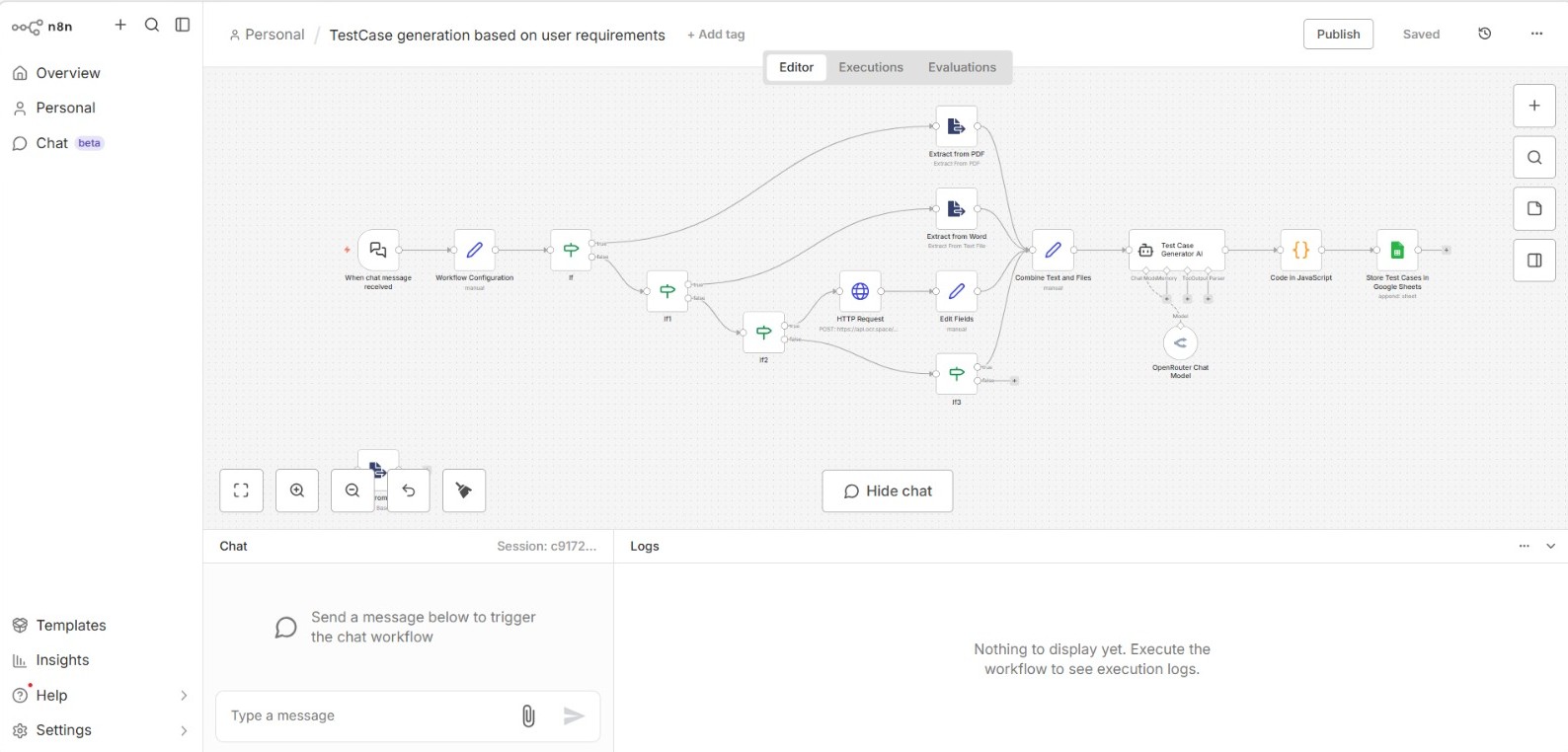Viewport: 1568px width, 752px height.
Task: Click the zoom out magnifier button
Action: pyautogui.click(x=353, y=490)
